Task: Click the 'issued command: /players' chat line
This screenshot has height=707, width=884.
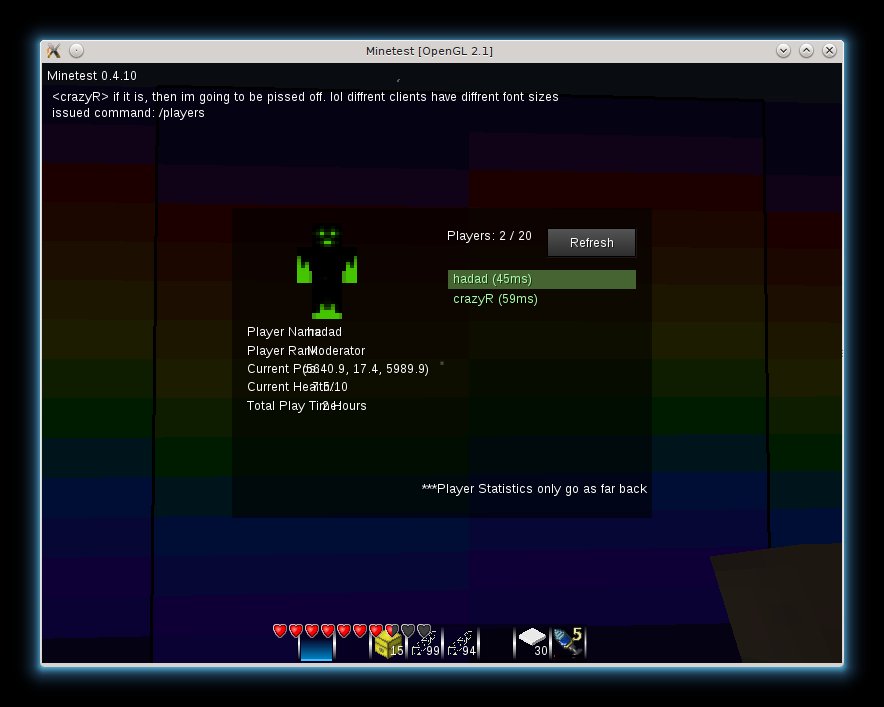Action: [129, 113]
